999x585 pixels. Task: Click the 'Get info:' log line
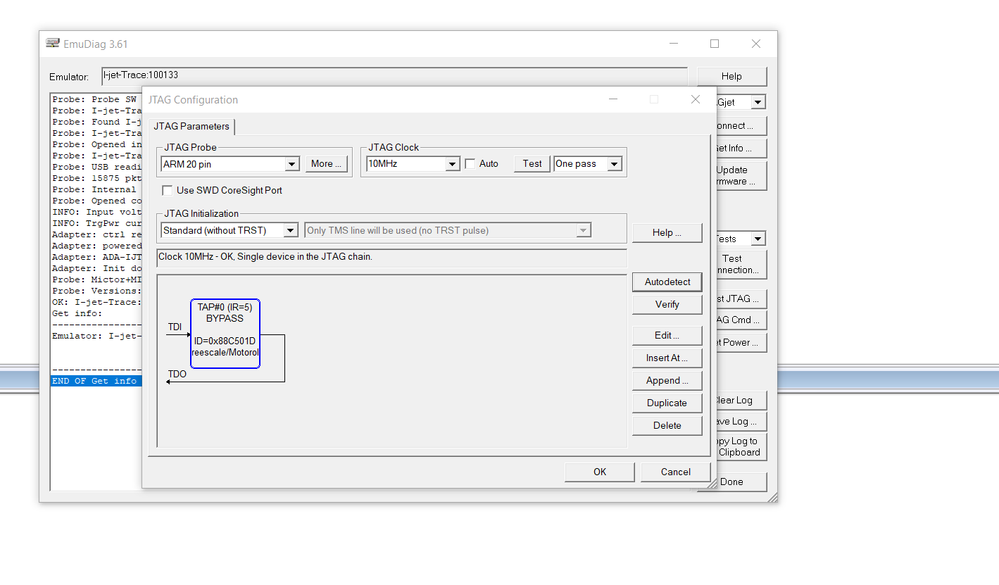click(76, 313)
